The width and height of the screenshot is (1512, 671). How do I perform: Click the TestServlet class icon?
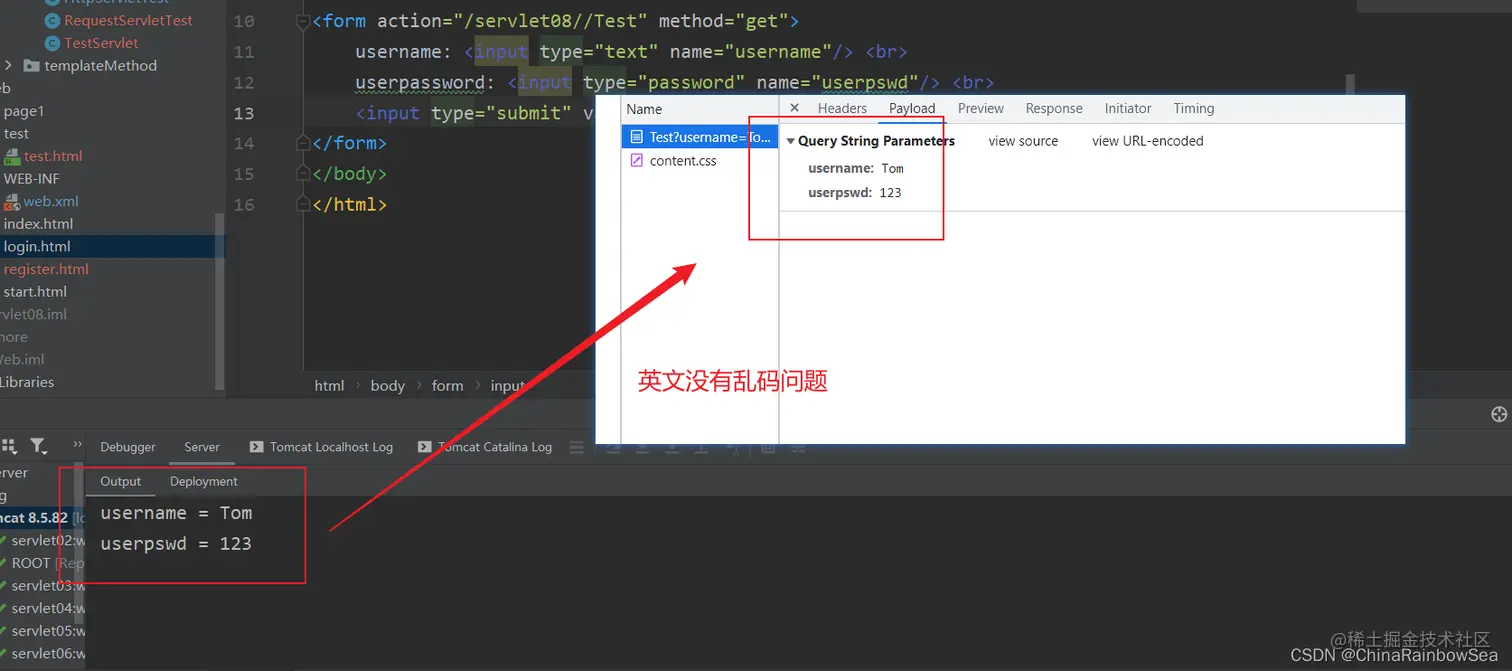tap(53, 43)
